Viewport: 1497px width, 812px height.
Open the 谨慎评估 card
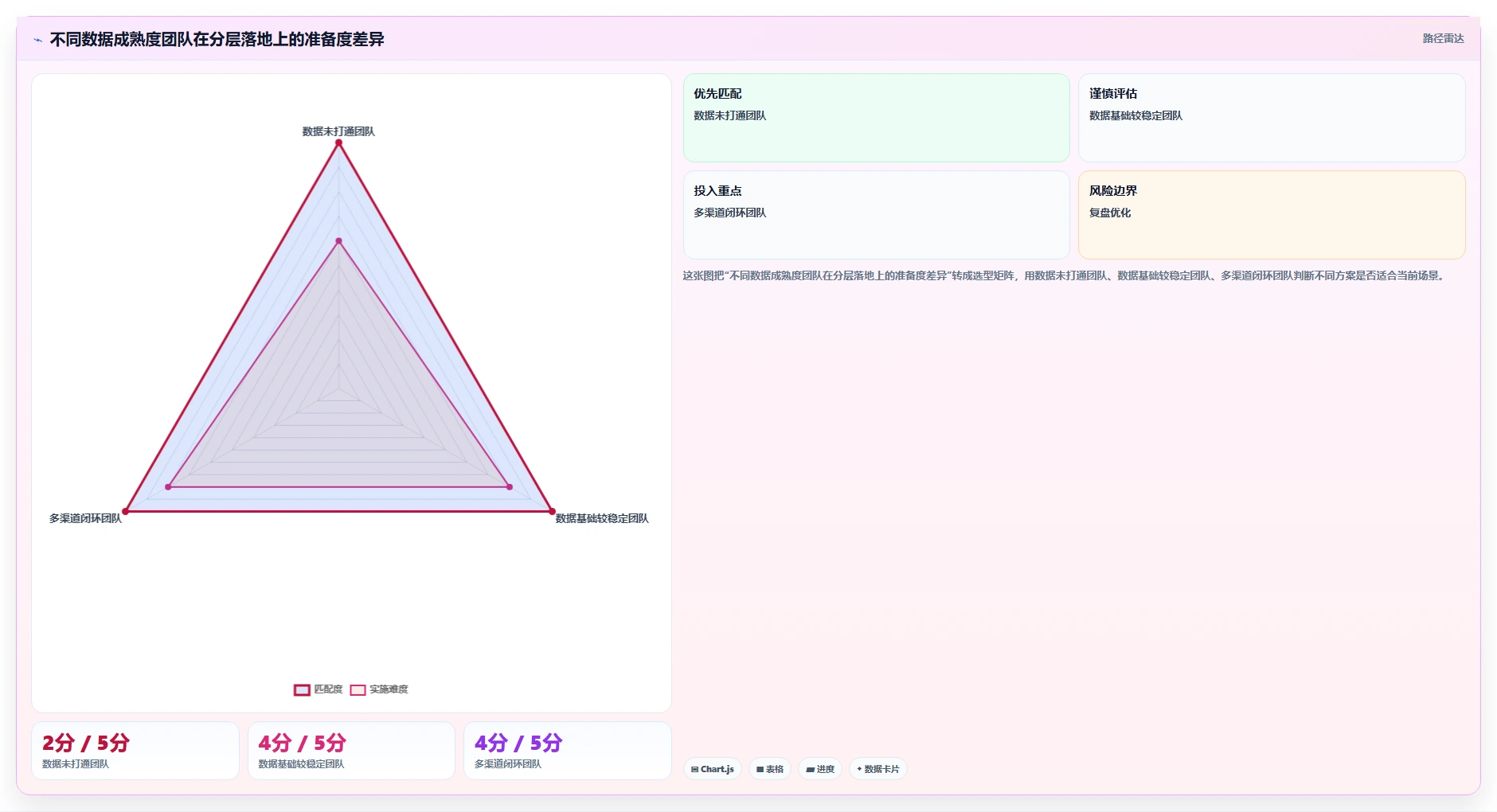click(1272, 118)
